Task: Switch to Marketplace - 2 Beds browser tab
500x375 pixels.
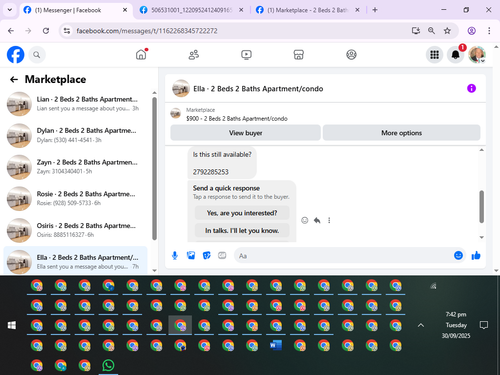Action: (x=307, y=10)
